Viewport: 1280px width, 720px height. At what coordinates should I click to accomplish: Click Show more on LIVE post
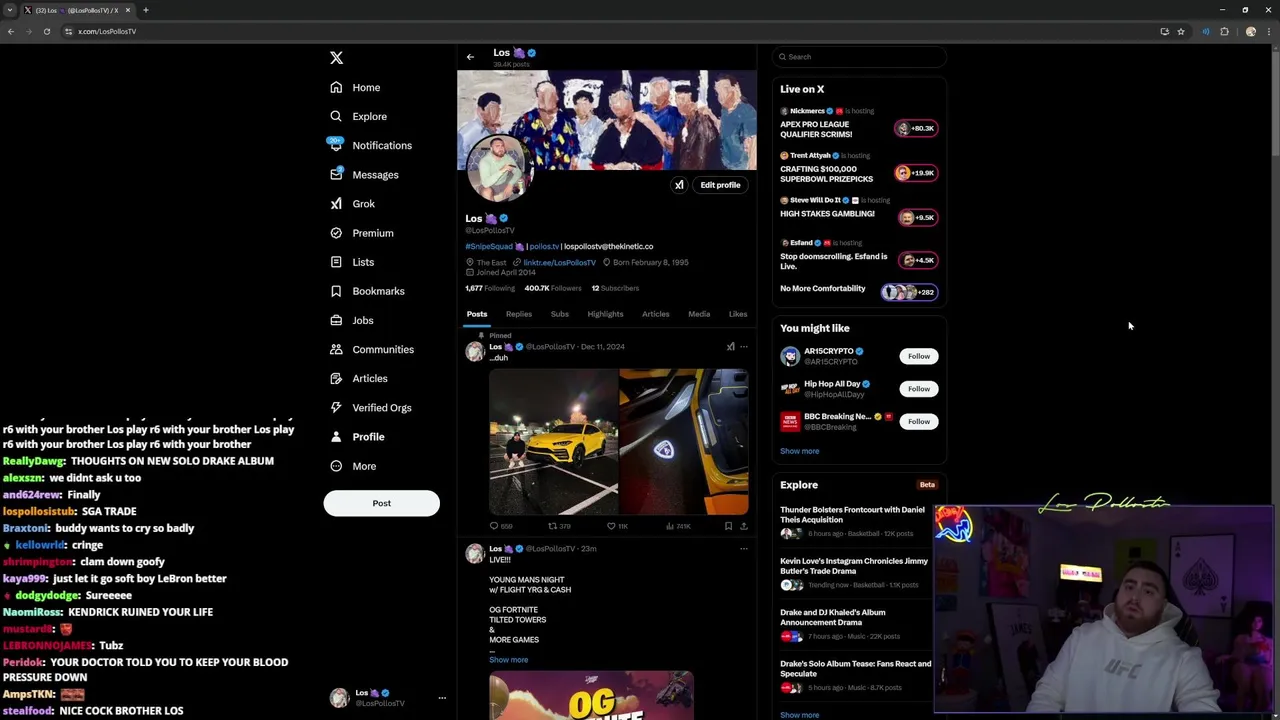[508, 660]
